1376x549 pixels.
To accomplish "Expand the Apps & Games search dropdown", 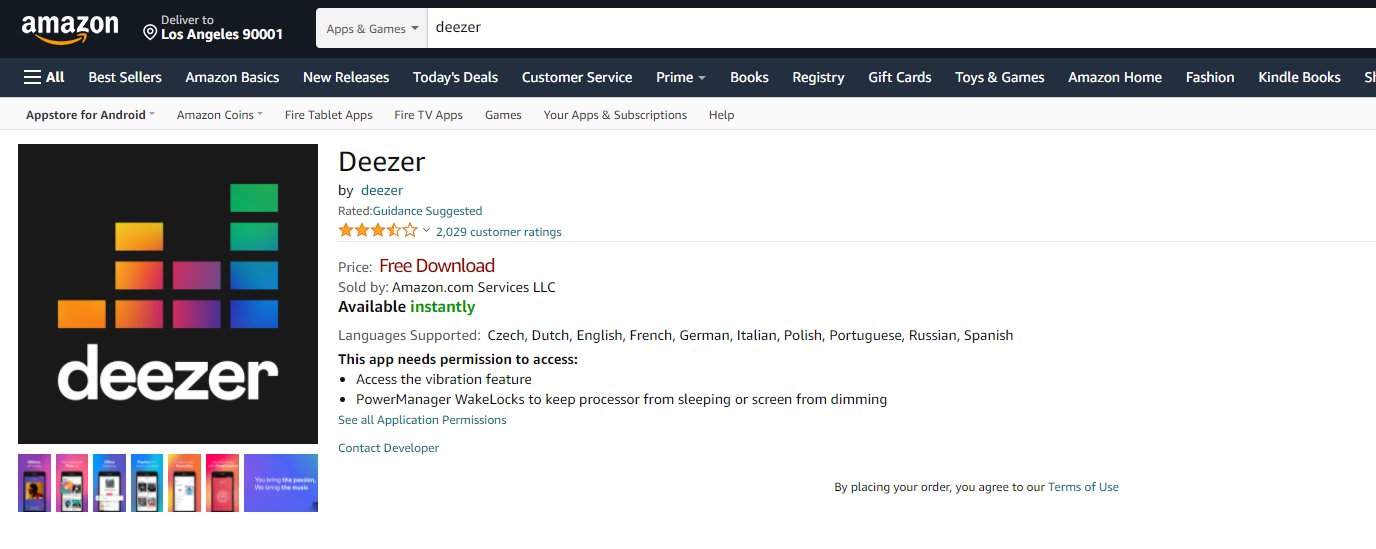I will coord(372,28).
